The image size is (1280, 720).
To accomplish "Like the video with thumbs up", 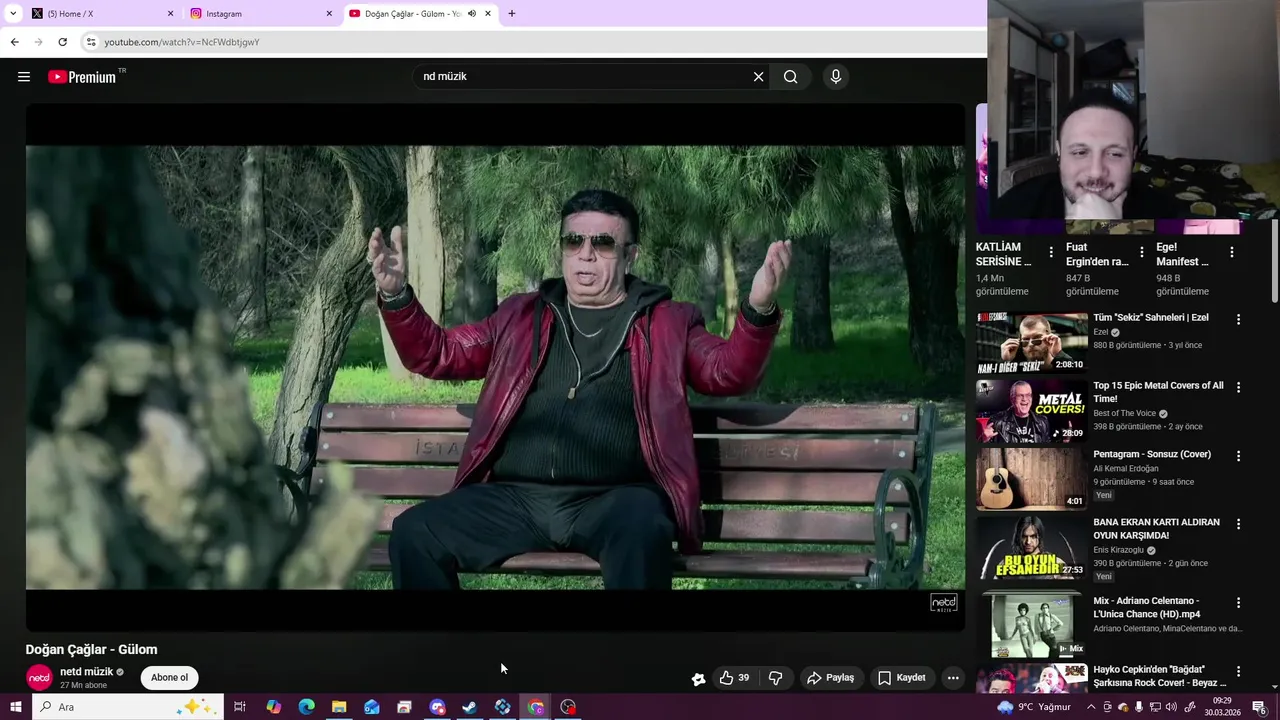I will click(x=734, y=678).
